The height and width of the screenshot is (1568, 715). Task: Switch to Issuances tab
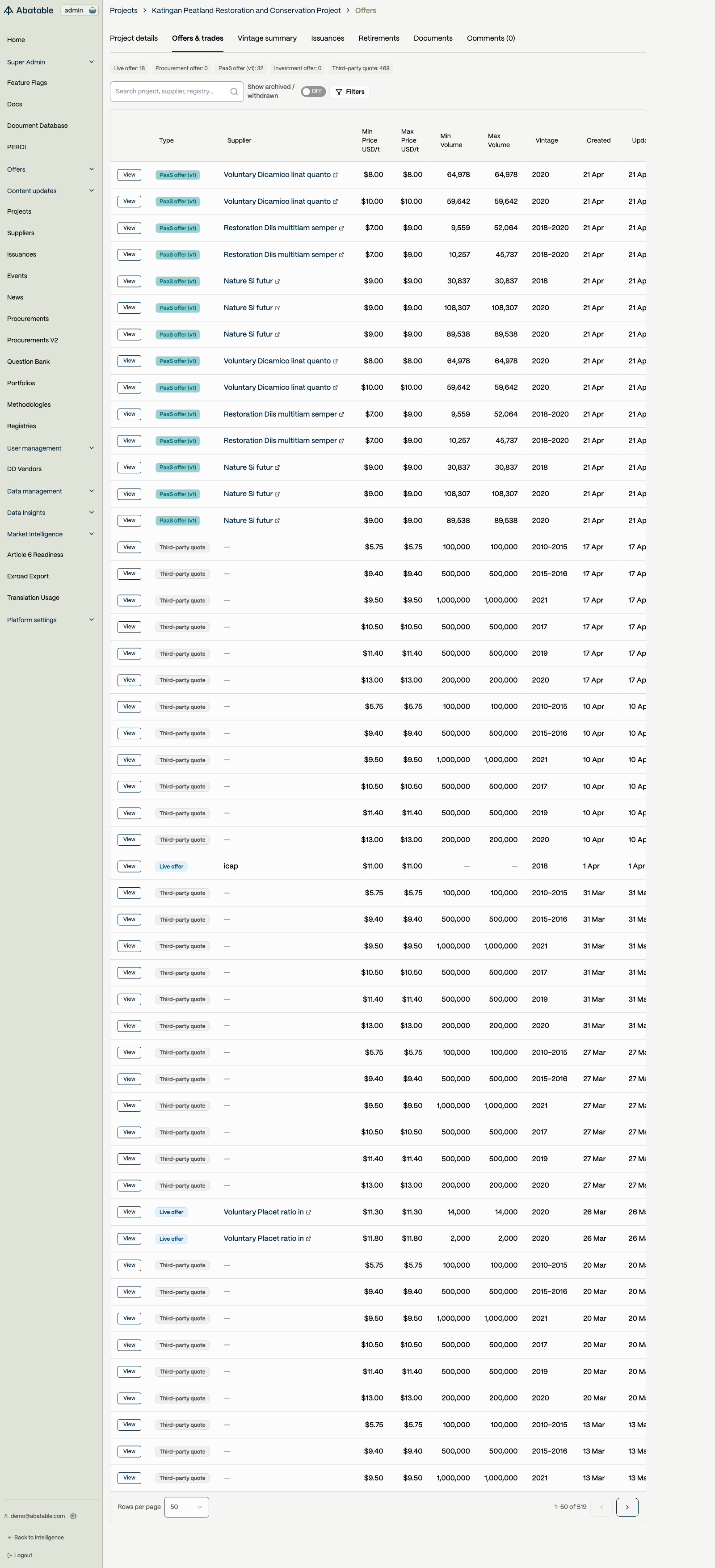[x=328, y=38]
